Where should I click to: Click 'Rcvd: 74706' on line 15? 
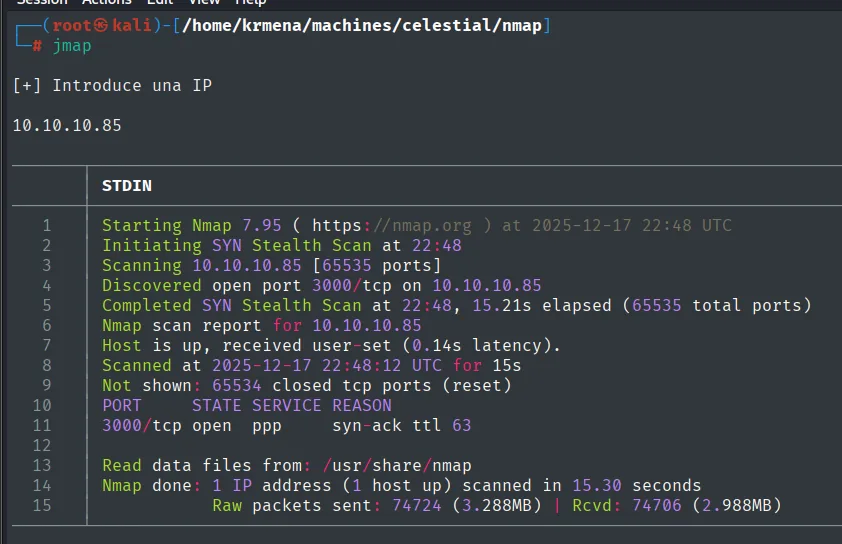[627, 505]
